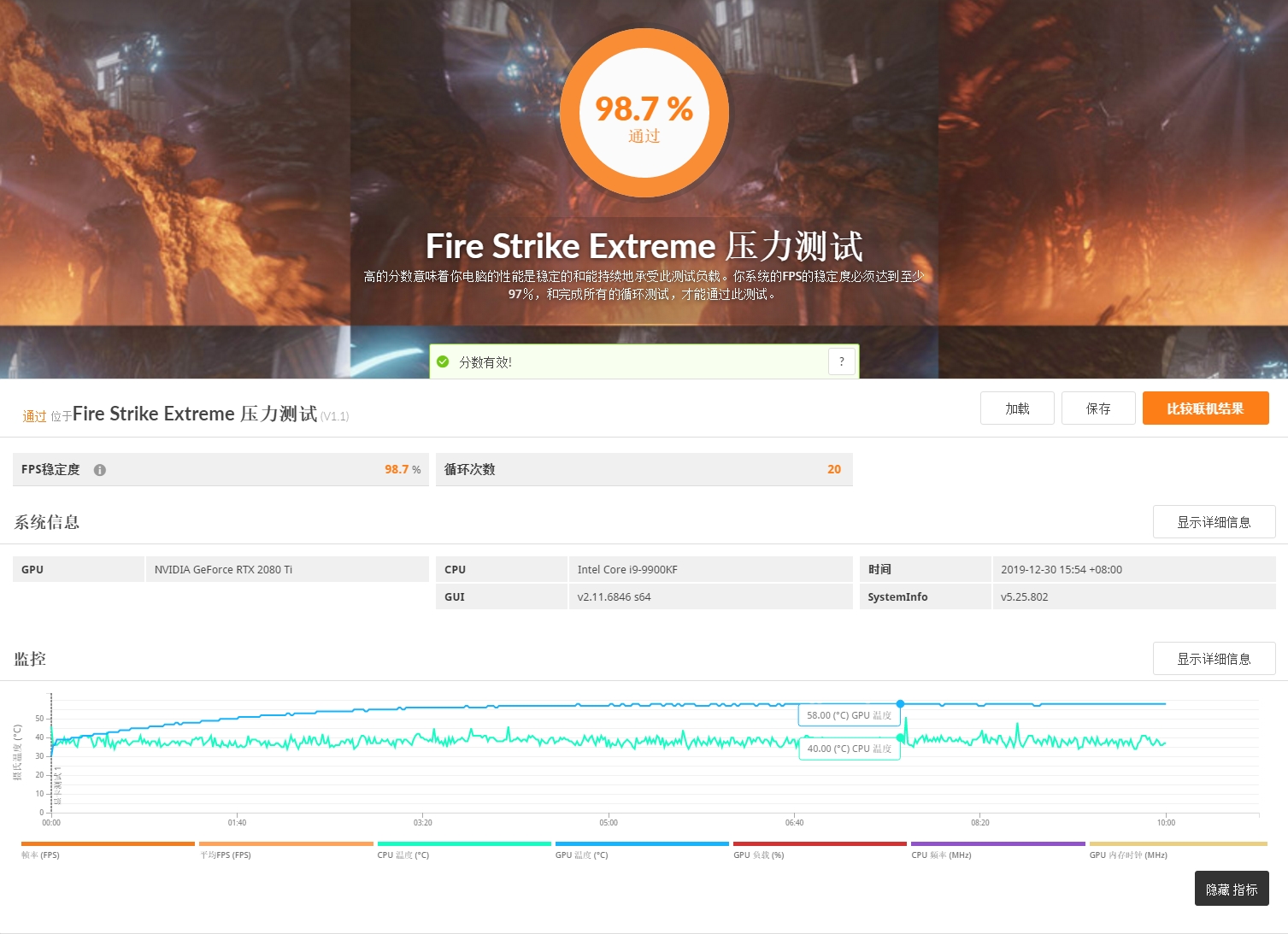1288x934 pixels.
Task: Click the FPS稳定度 value 98.7 %
Action: coord(403,470)
